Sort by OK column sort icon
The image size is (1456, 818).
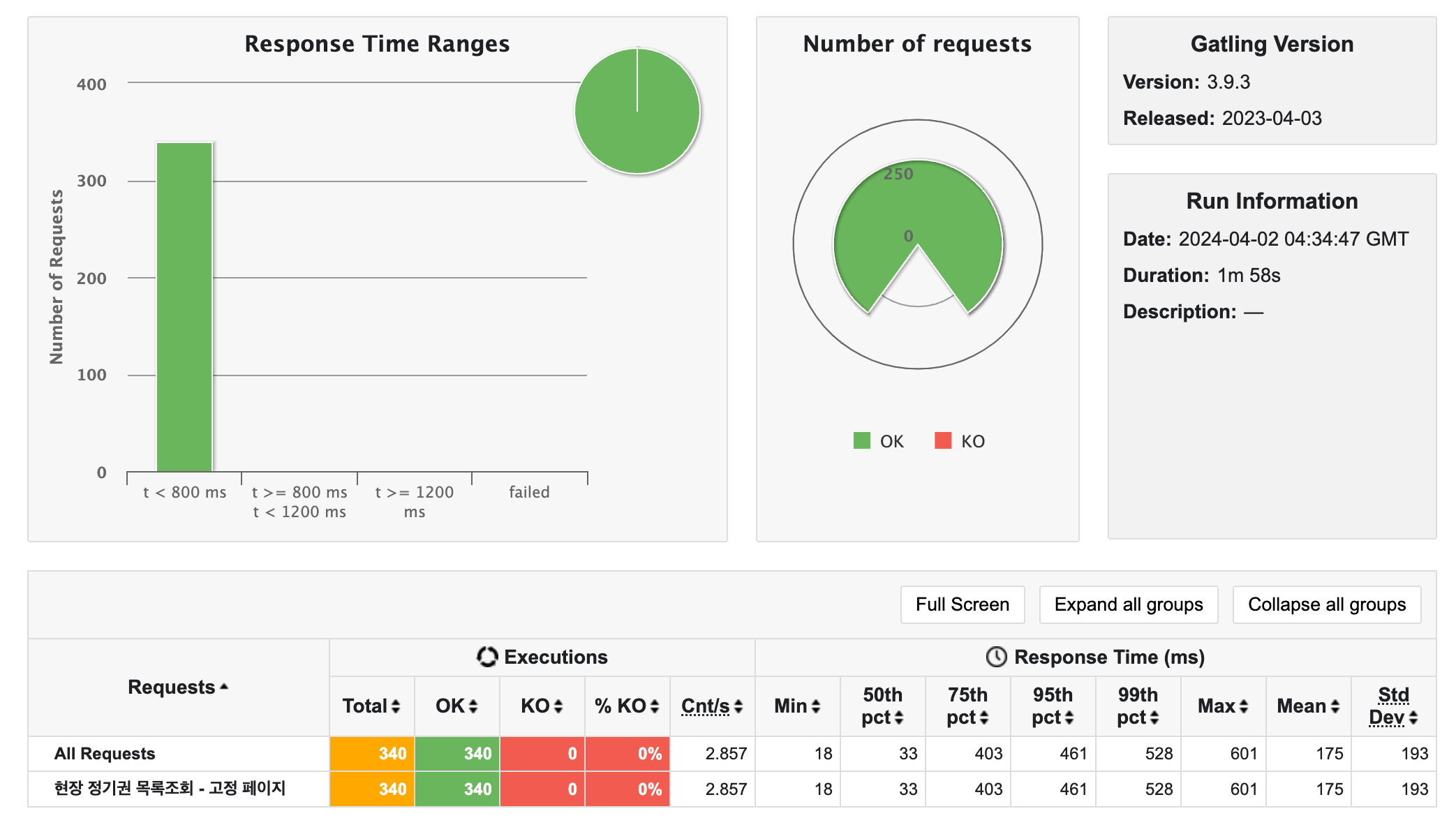473,706
